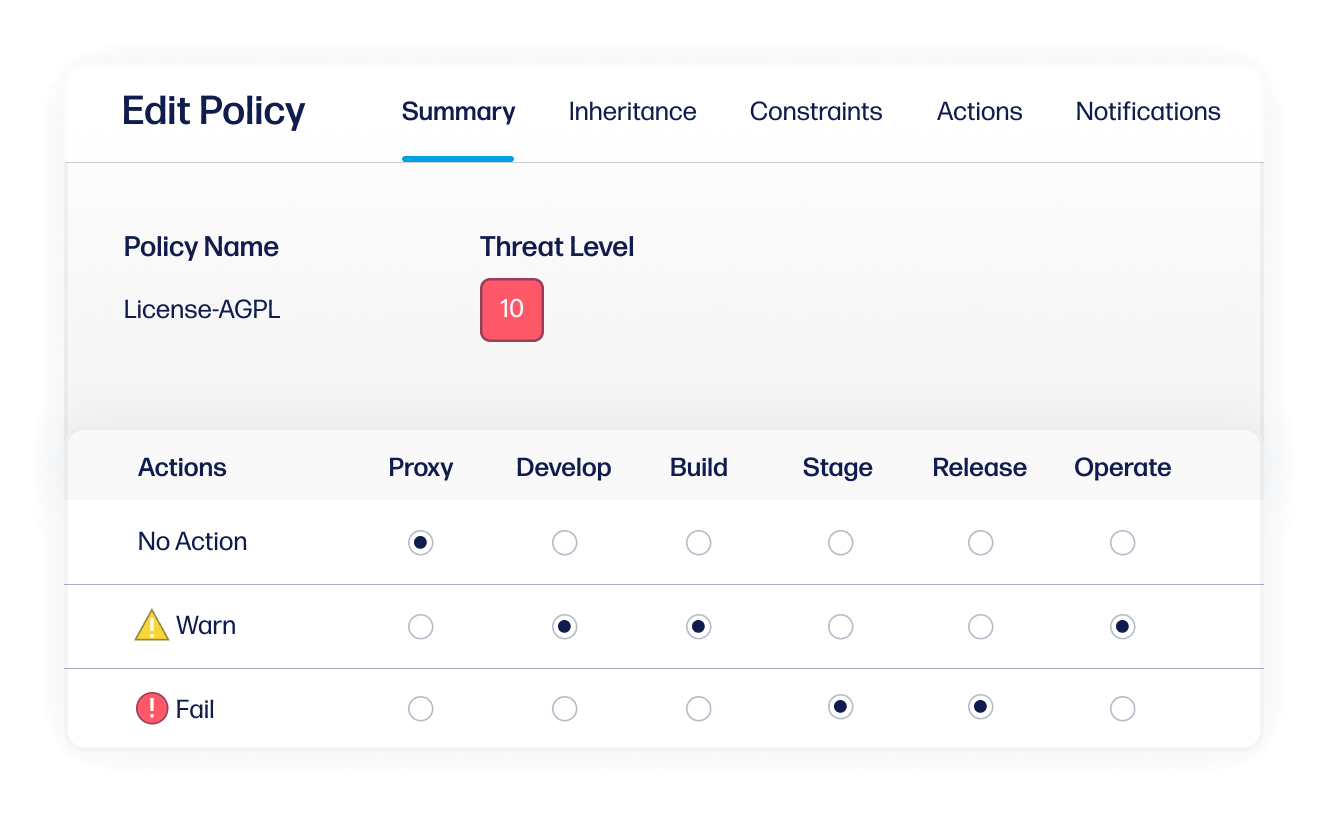The image size is (1328, 816).
Task: Go to the Actions tab
Action: click(979, 112)
